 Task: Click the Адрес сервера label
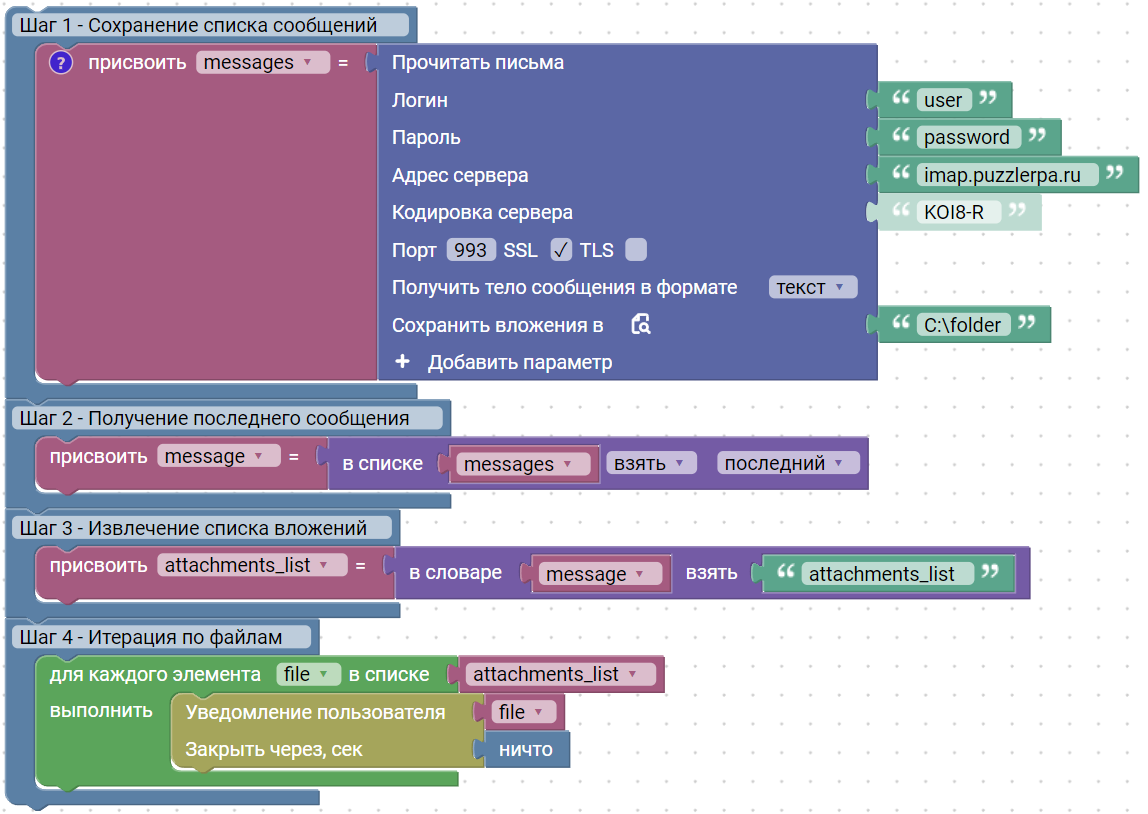[460, 175]
